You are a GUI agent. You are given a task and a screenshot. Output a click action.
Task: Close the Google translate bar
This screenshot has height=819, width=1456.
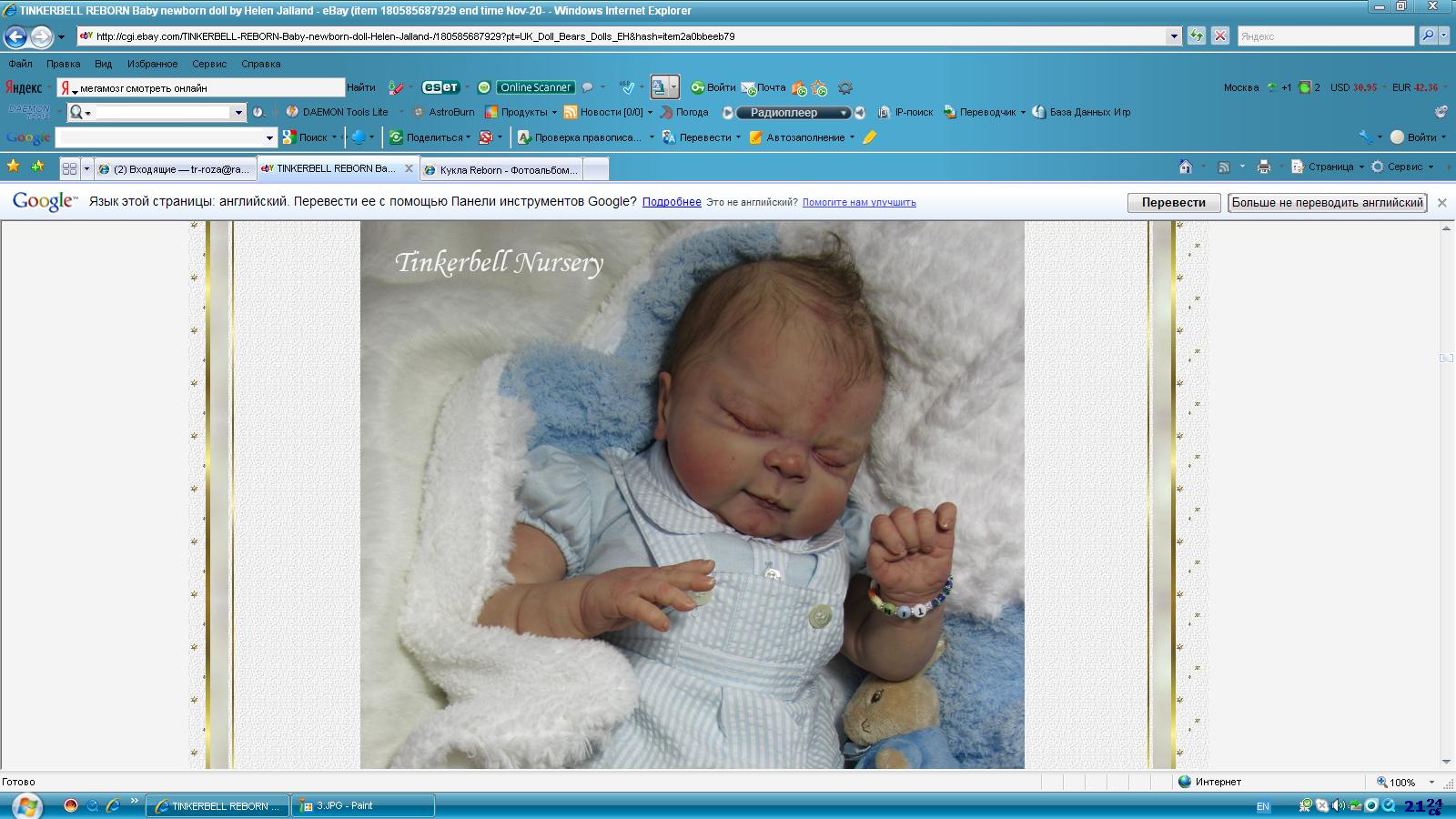click(x=1441, y=203)
